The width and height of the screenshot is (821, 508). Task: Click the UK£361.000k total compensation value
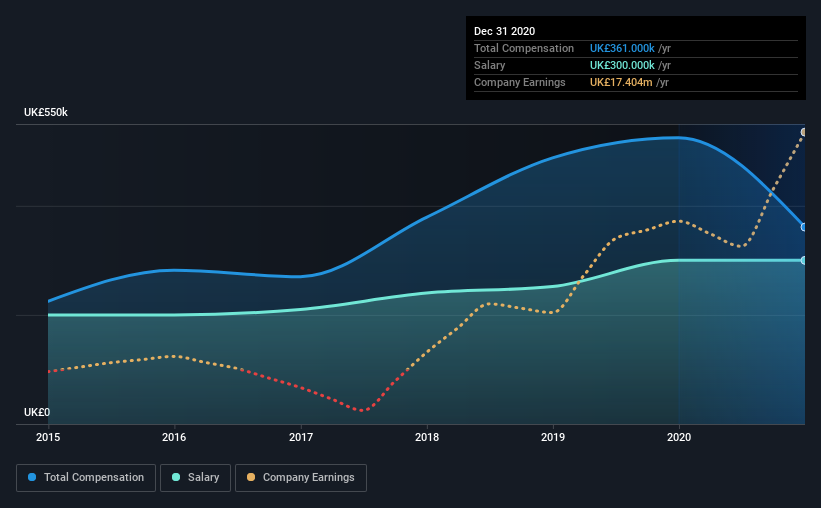coord(622,48)
